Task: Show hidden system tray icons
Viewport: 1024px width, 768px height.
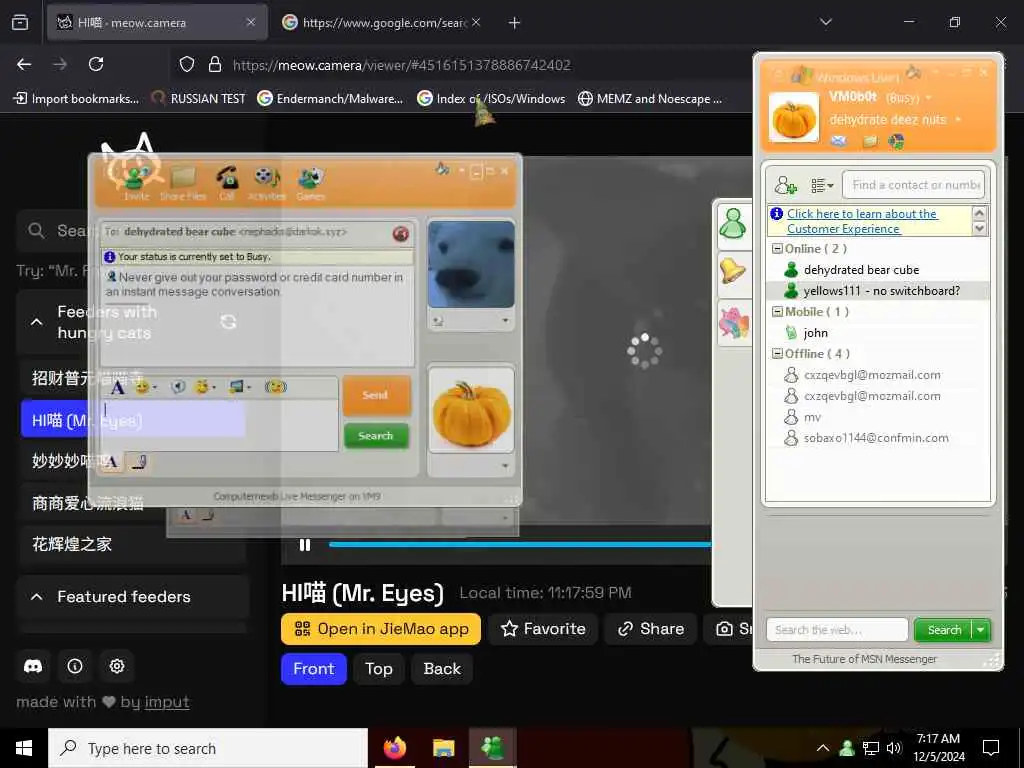Action: (823, 748)
